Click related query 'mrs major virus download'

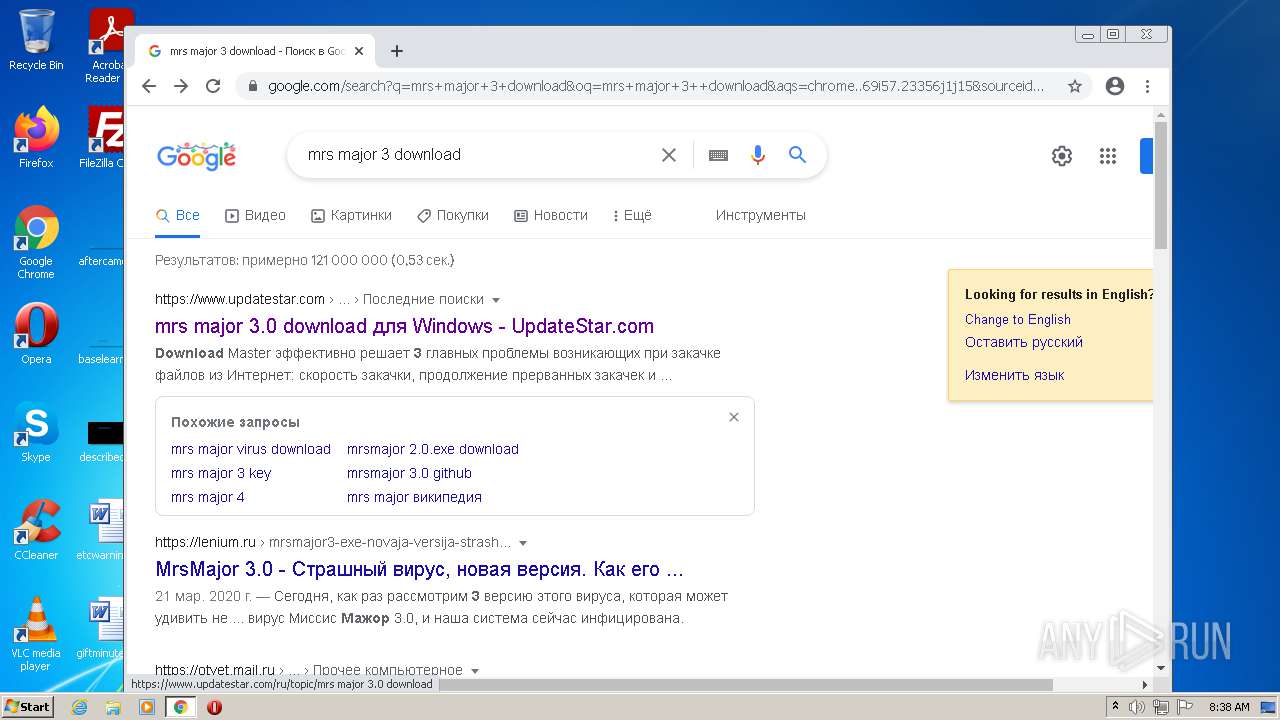(x=251, y=449)
